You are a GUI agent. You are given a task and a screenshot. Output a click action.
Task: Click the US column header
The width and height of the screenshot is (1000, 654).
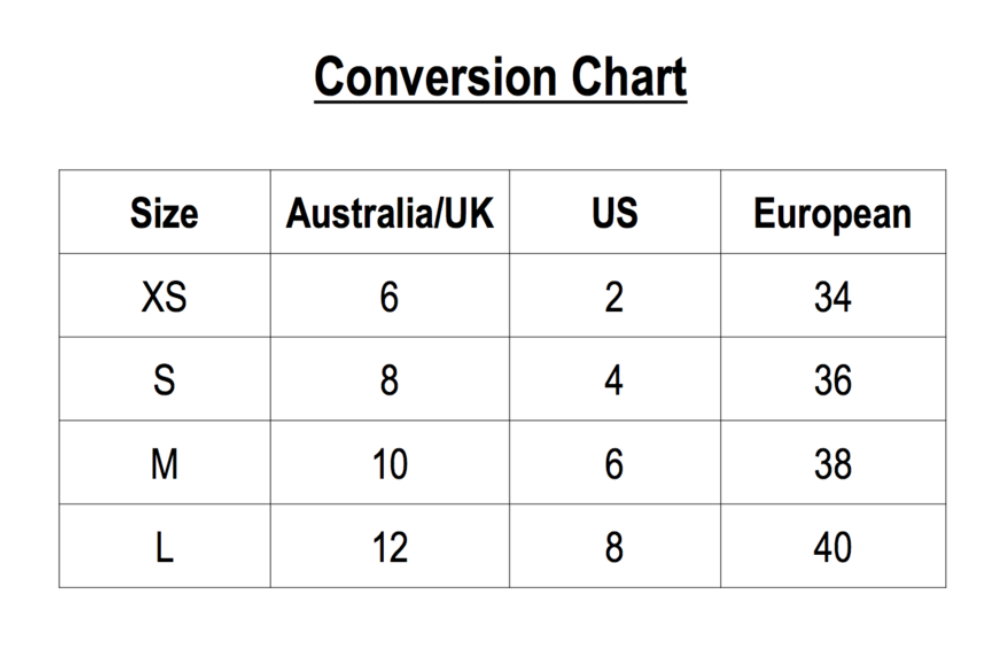click(615, 213)
